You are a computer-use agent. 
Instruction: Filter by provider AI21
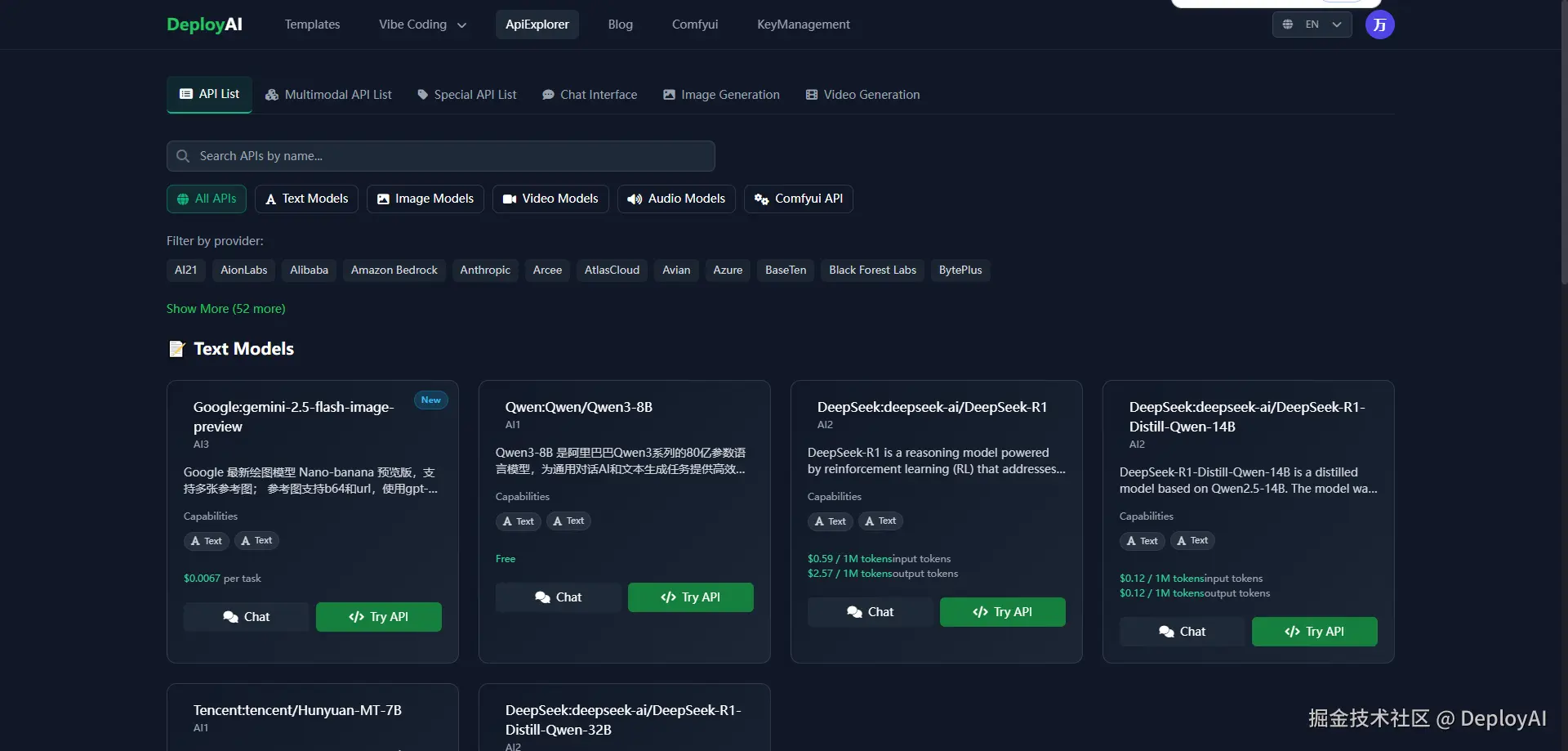pos(186,270)
